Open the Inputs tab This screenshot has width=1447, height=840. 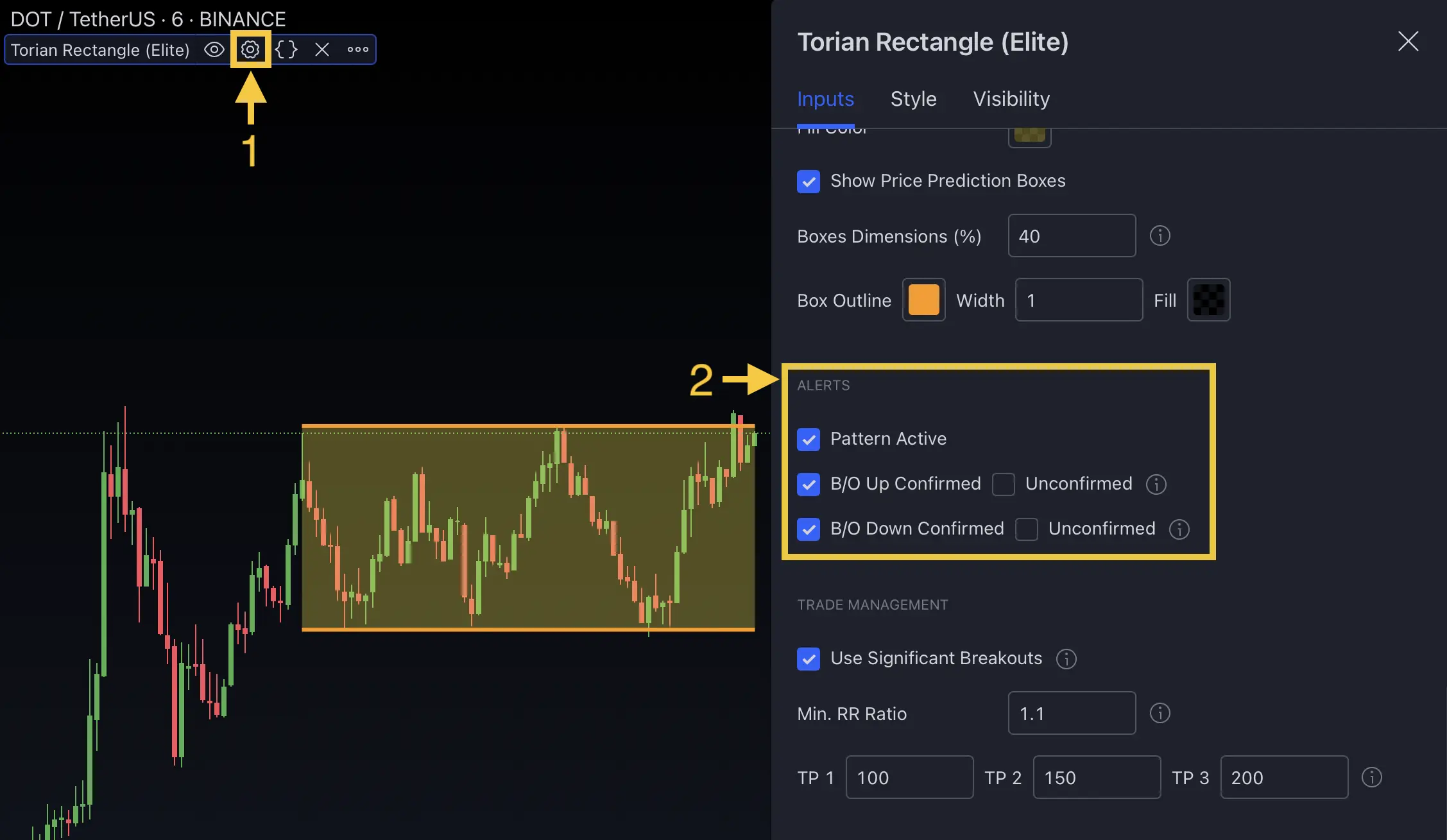point(826,99)
